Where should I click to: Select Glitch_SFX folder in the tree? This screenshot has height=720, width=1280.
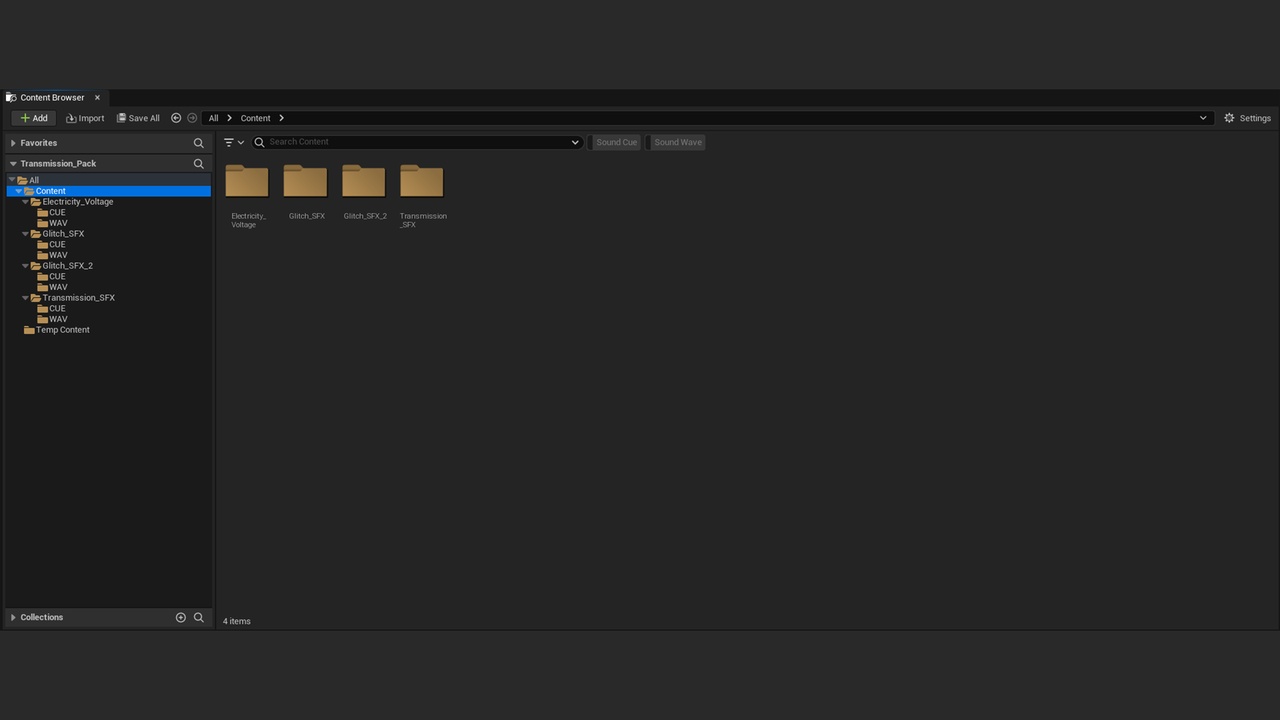(x=63, y=234)
